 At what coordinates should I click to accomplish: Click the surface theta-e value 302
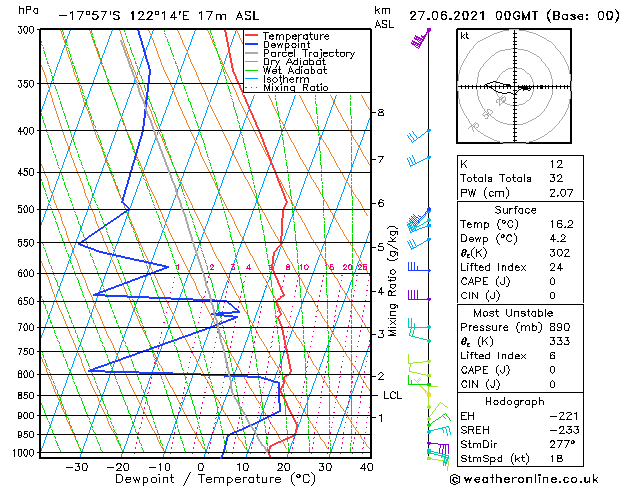[560, 253]
